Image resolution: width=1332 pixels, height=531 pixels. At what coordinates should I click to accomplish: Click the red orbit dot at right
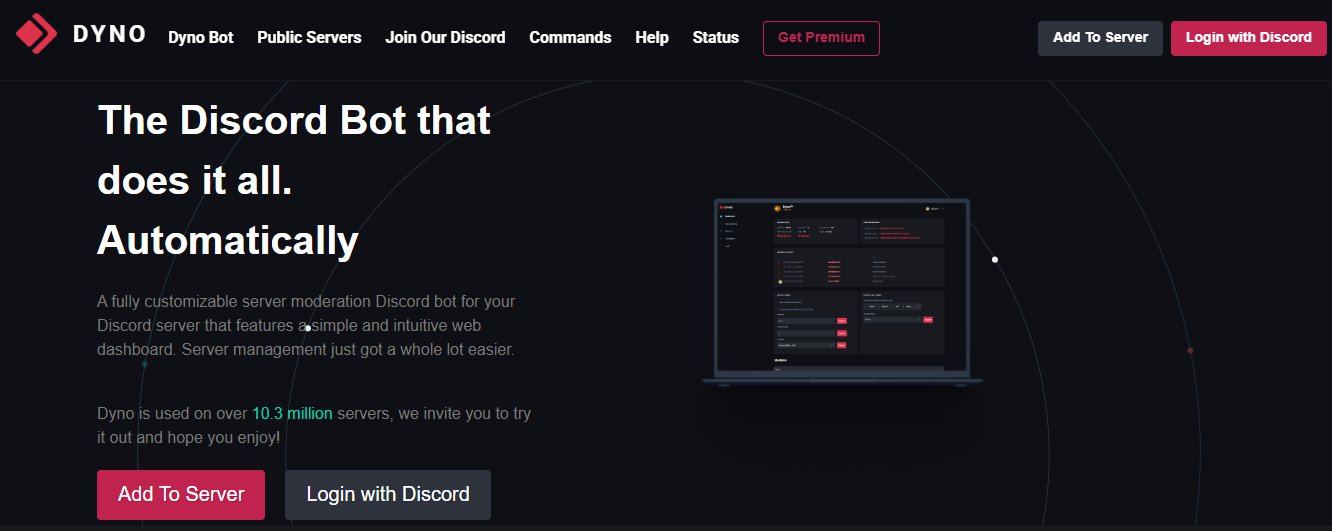click(1190, 350)
